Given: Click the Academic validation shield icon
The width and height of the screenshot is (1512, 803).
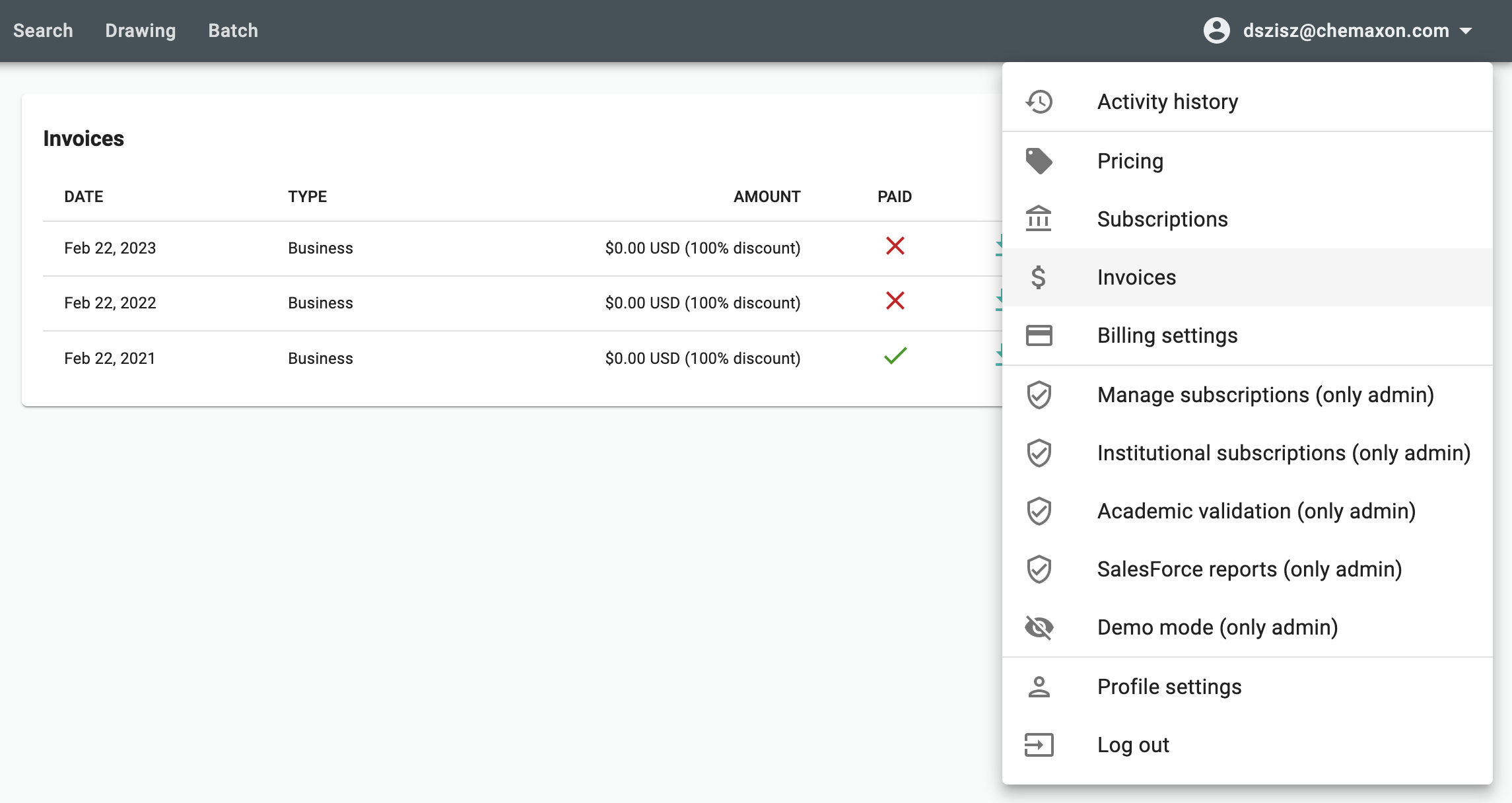Looking at the screenshot, I should coord(1039,511).
